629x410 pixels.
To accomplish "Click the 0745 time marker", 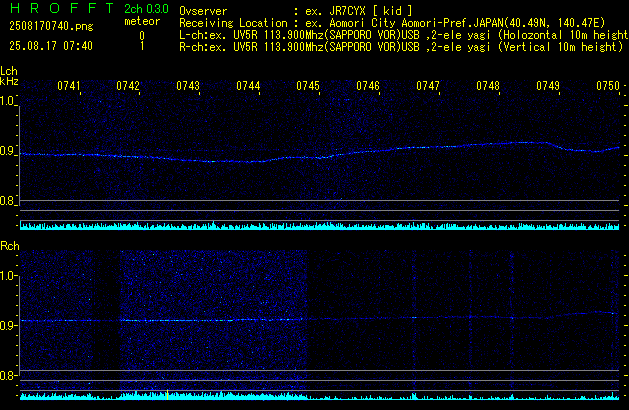I will (308, 86).
